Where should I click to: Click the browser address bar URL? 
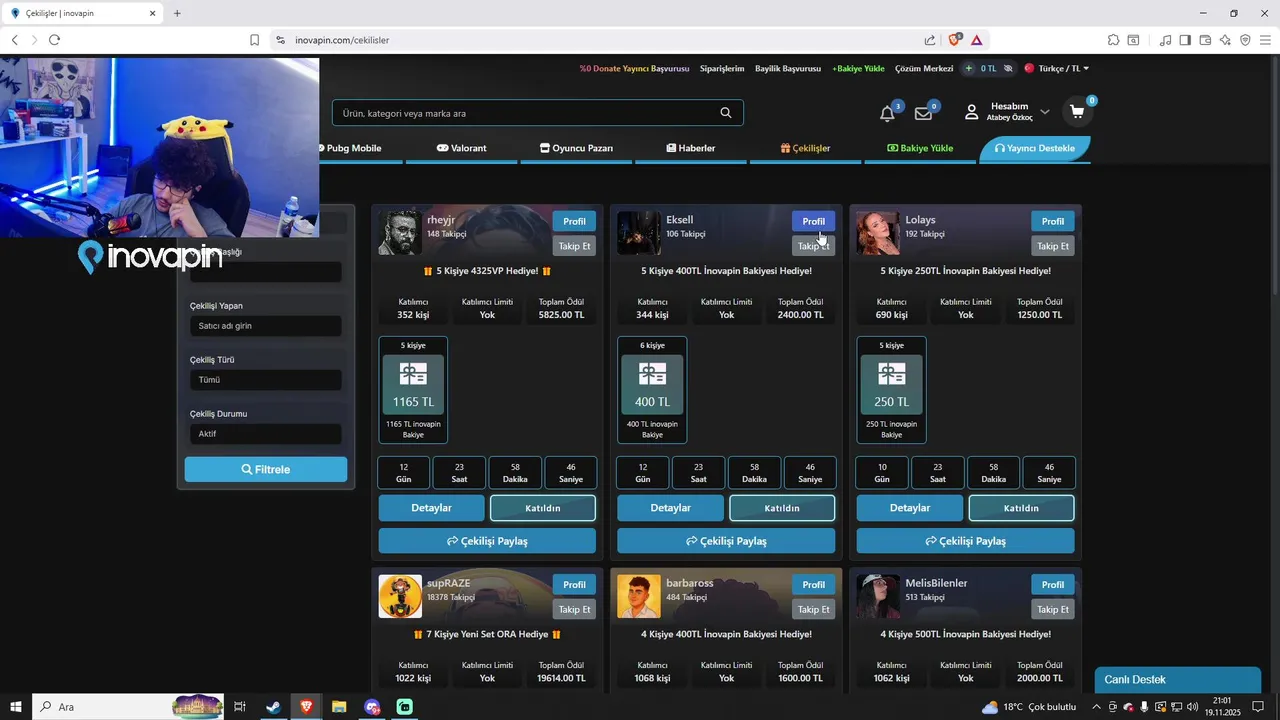coord(342,40)
